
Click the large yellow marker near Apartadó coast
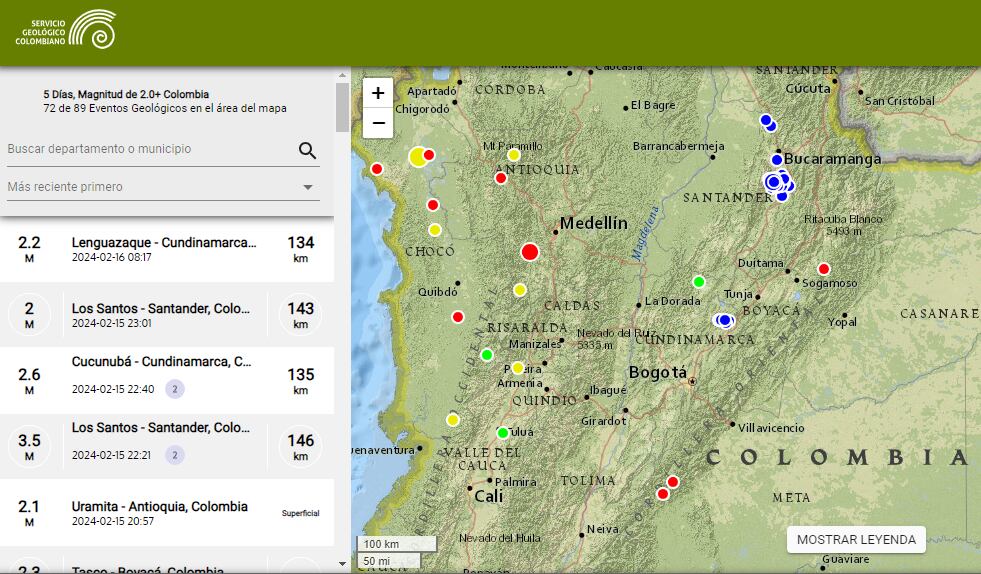point(418,156)
